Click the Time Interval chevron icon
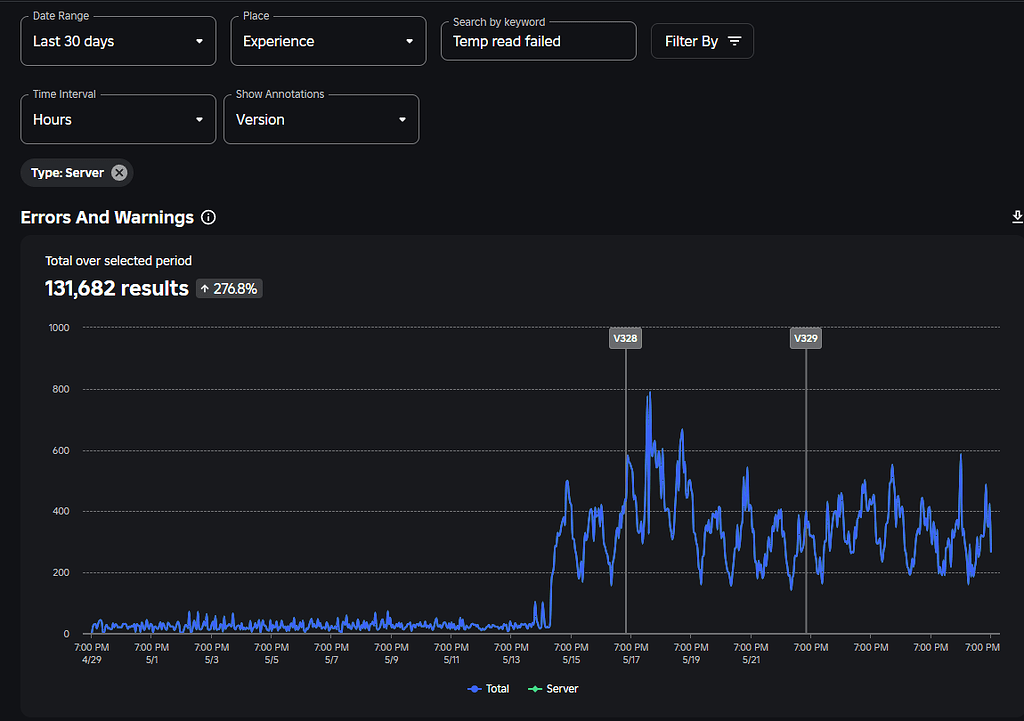1024x721 pixels. coord(199,118)
